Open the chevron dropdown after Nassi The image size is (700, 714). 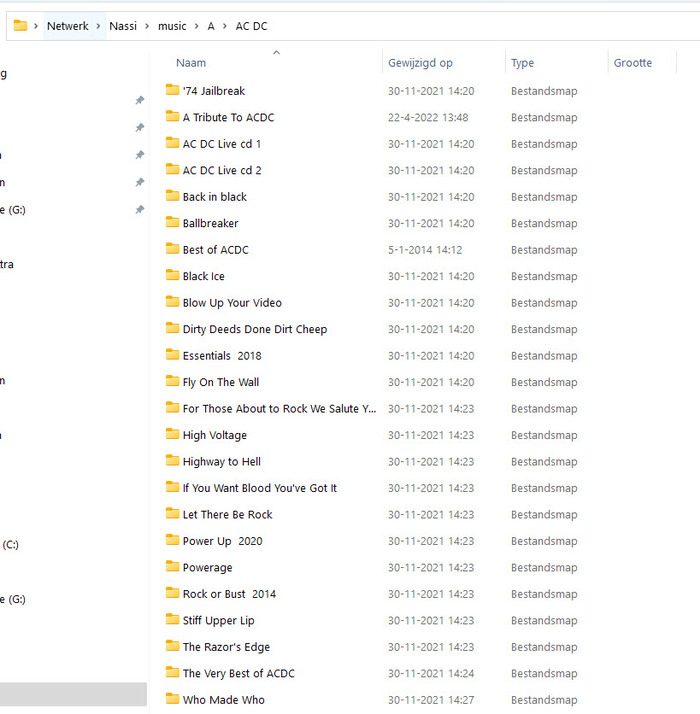(x=147, y=26)
